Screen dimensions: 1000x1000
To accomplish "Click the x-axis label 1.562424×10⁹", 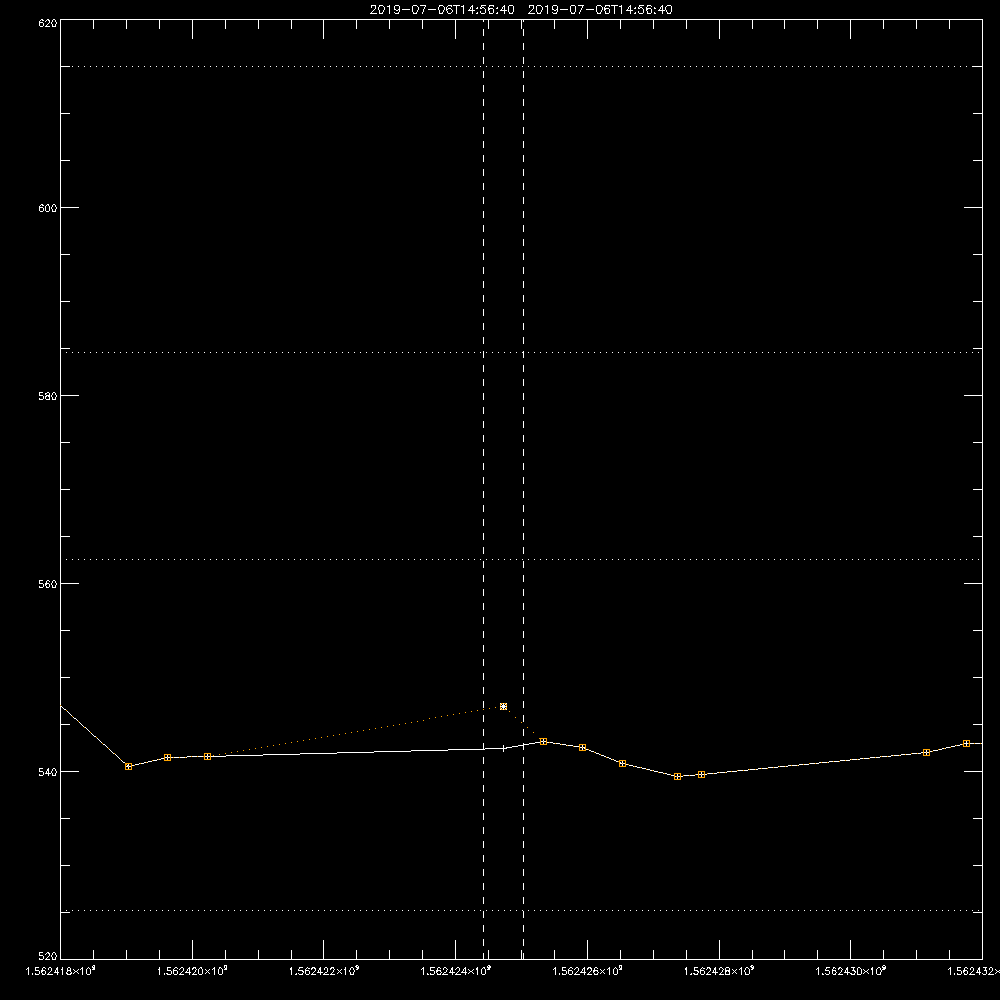I will [456, 971].
